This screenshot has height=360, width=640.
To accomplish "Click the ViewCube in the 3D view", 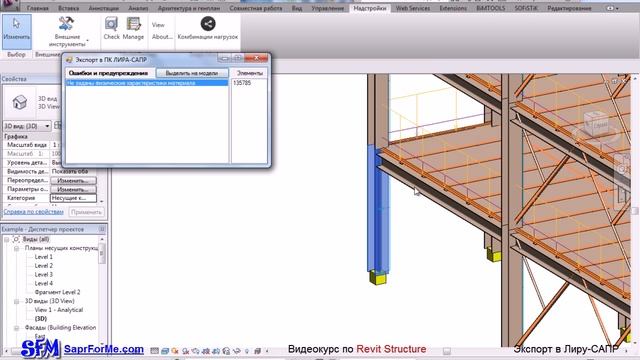I will 596,124.
